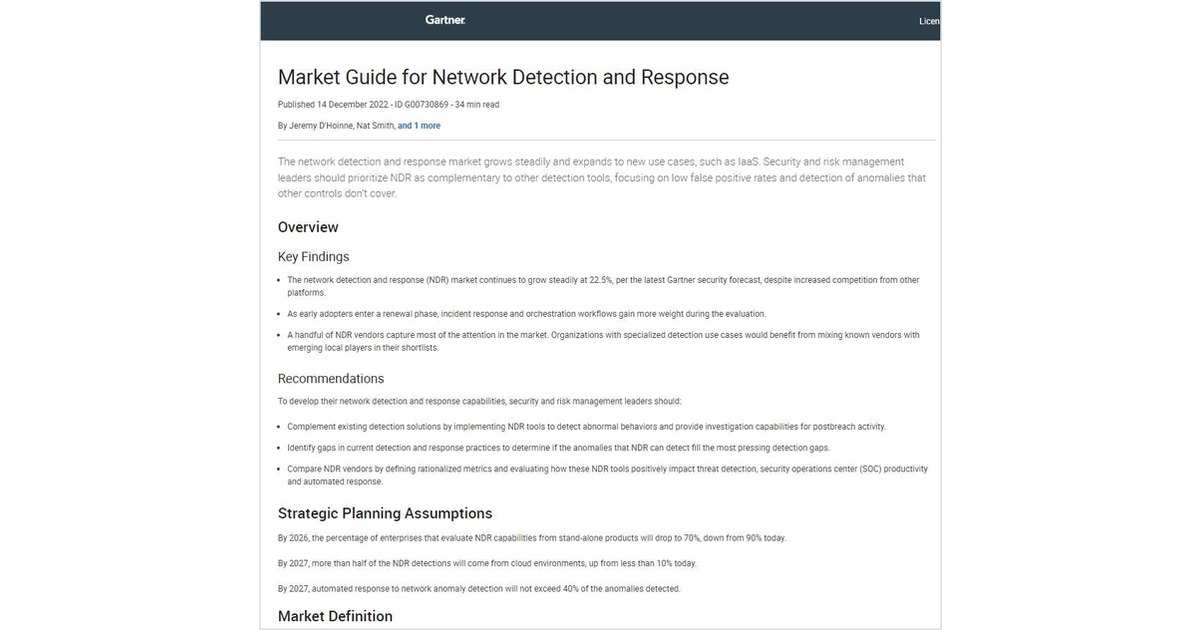
Task: Click the line 'To develop their network detection and response capabilities'
Action: pyautogui.click(x=479, y=401)
